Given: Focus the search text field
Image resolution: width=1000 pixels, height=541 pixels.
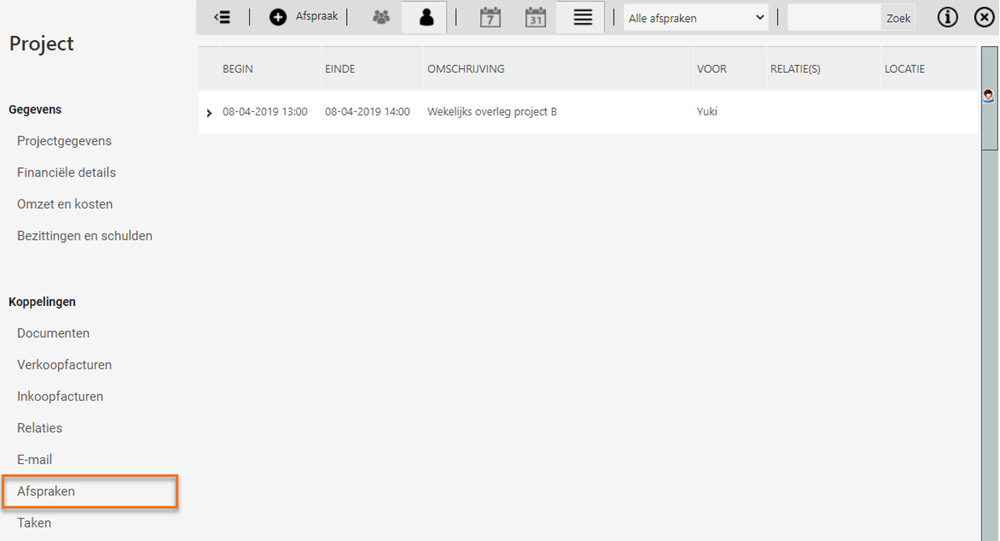Looking at the screenshot, I should (x=834, y=18).
